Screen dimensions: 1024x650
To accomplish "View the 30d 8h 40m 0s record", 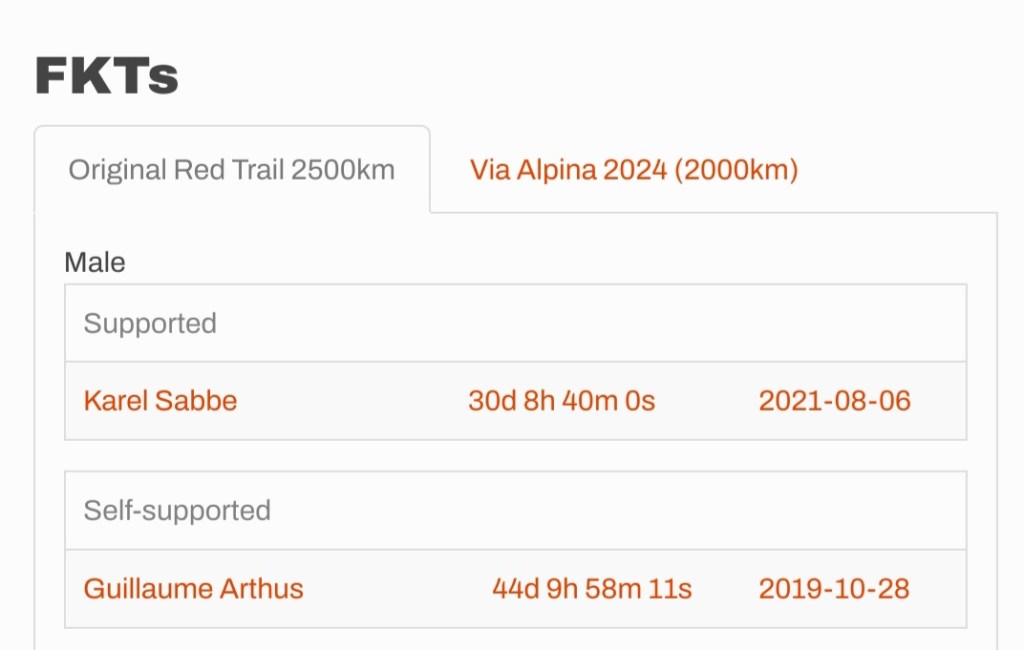I will (561, 401).
